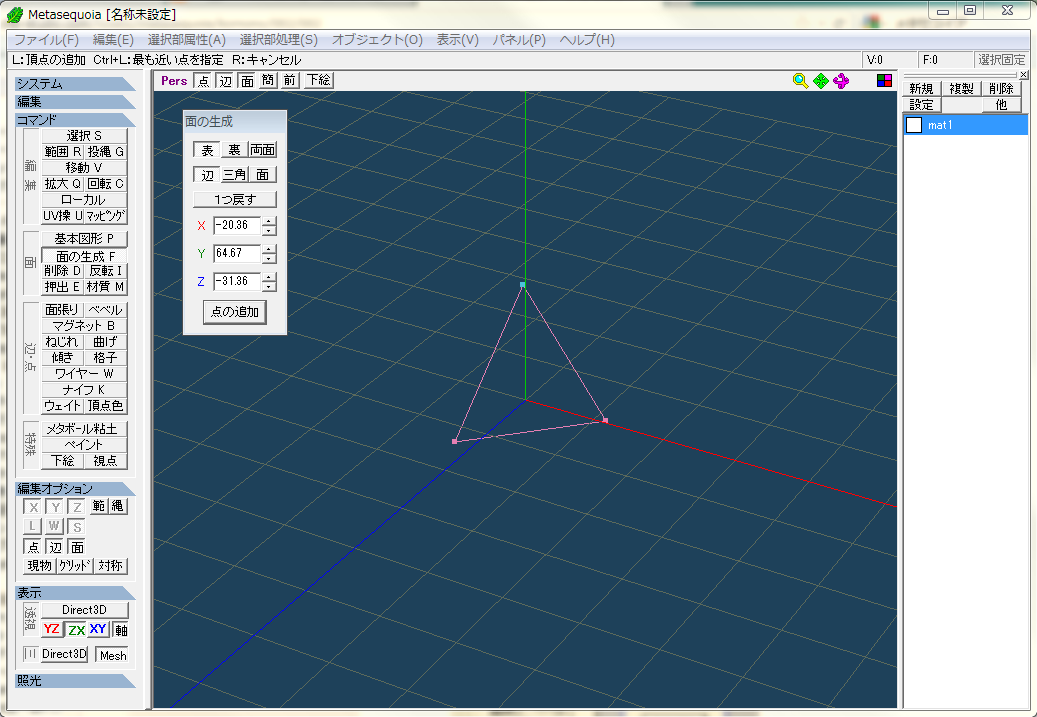Click the green pan view icon
1037x717 pixels.
pos(821,81)
